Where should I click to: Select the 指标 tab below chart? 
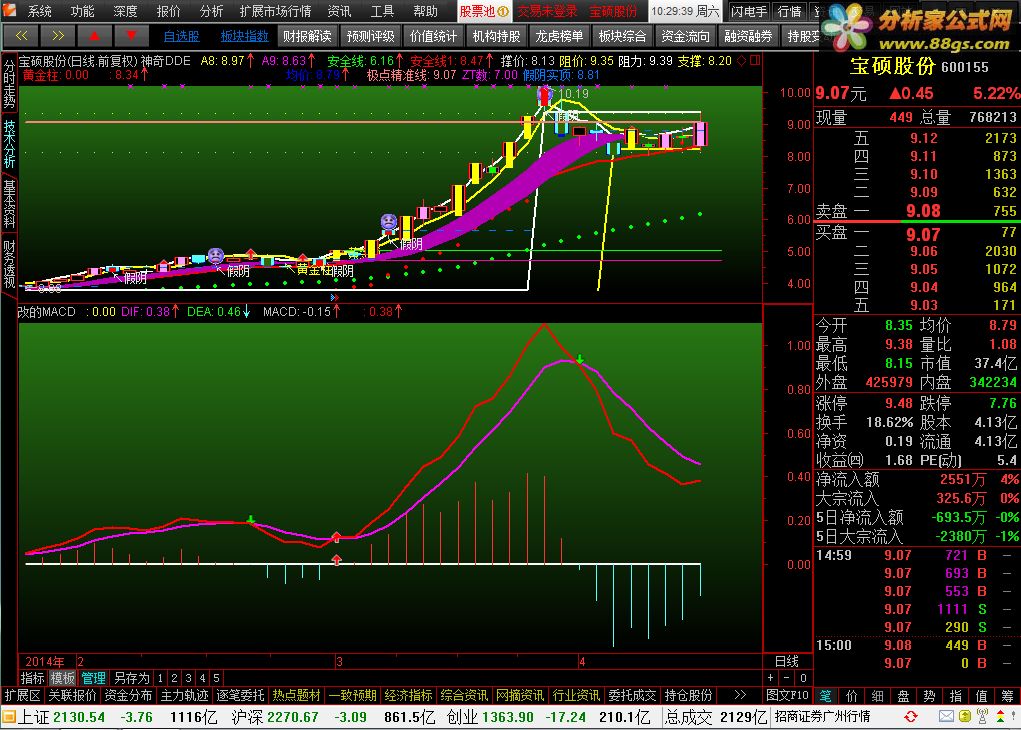pos(33,678)
